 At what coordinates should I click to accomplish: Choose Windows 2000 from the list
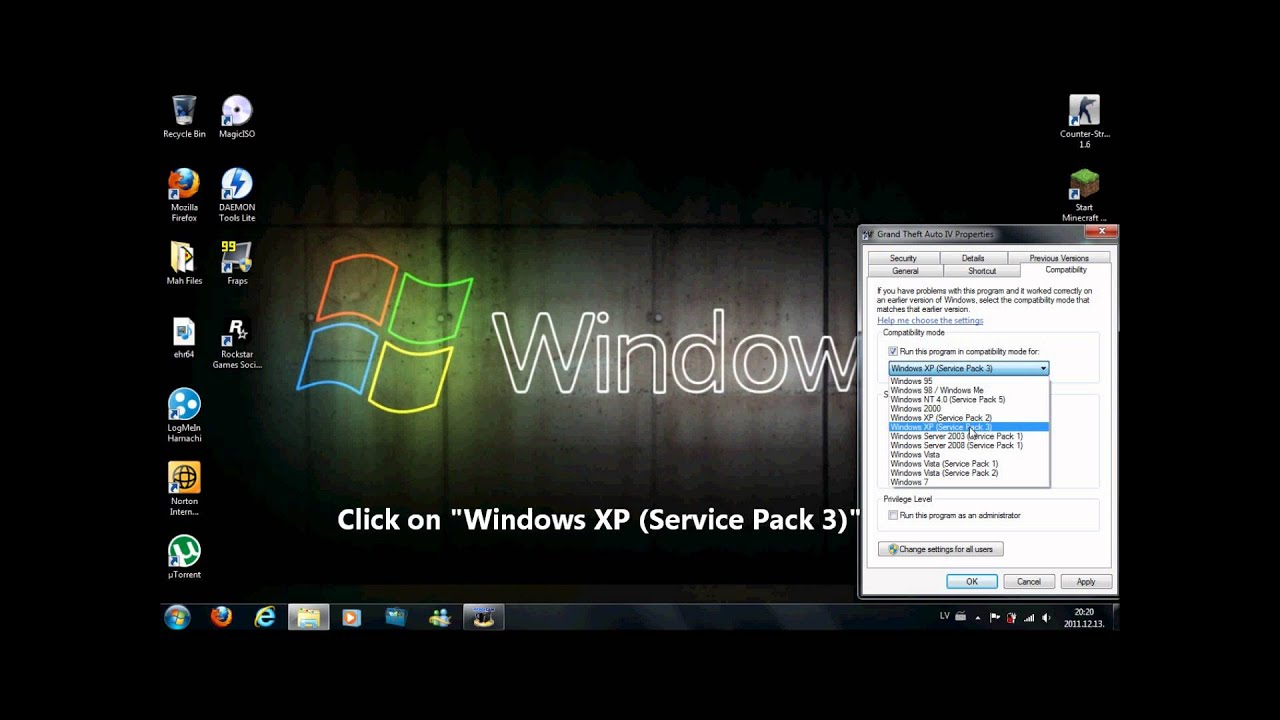coord(968,409)
